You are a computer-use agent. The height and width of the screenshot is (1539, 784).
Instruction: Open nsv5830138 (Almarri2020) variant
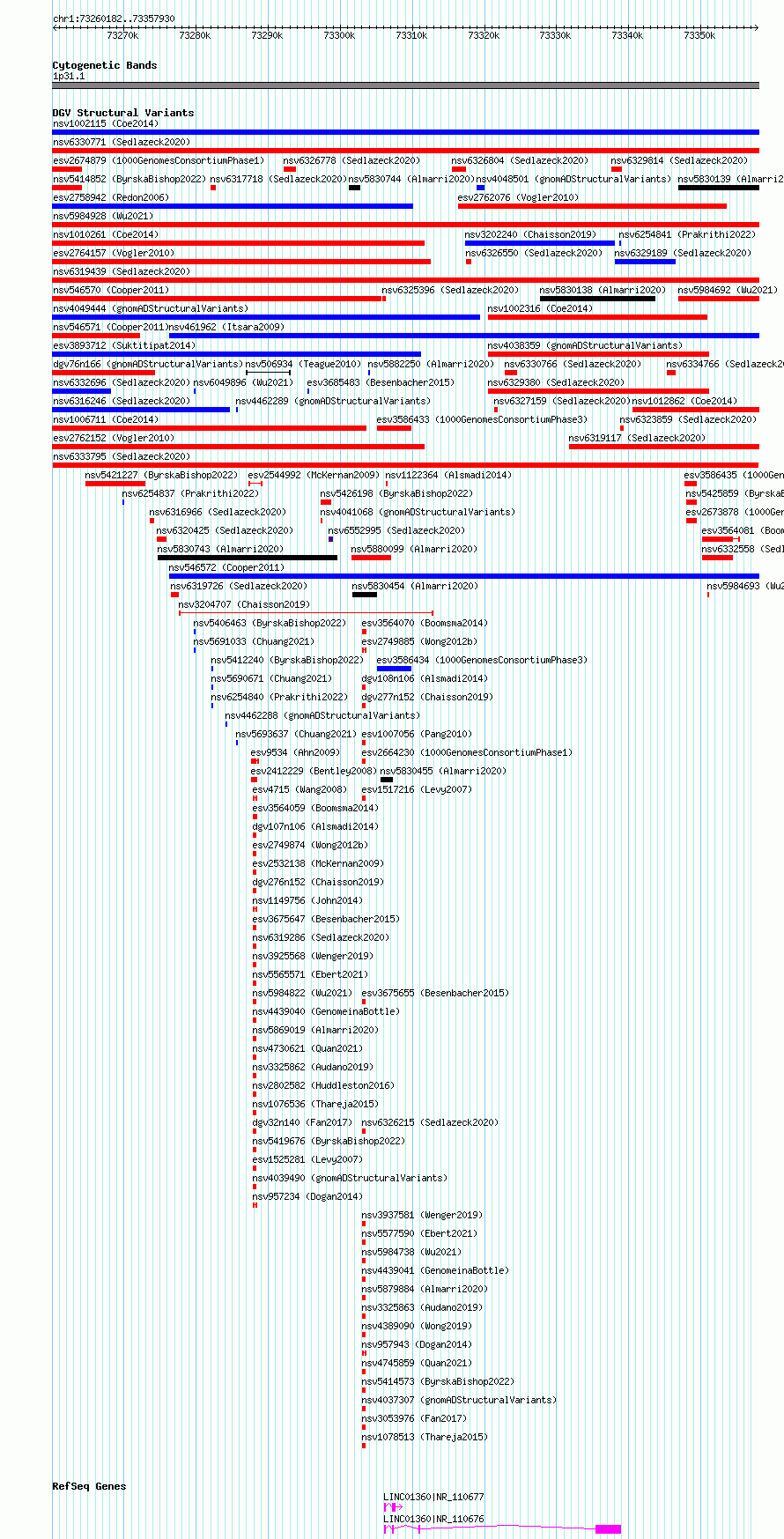603,290
